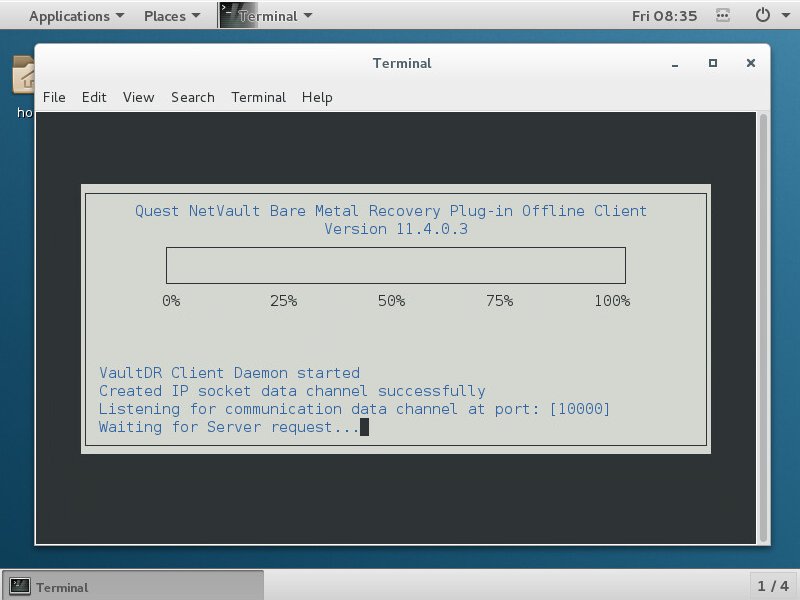This screenshot has height=600, width=800.
Task: Click the 'Listening for communication data channel' line
Action: (x=354, y=409)
